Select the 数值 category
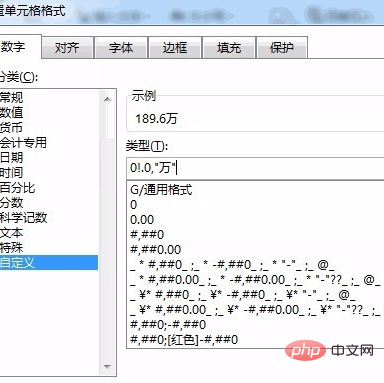This screenshot has width=384, height=383. point(49,113)
